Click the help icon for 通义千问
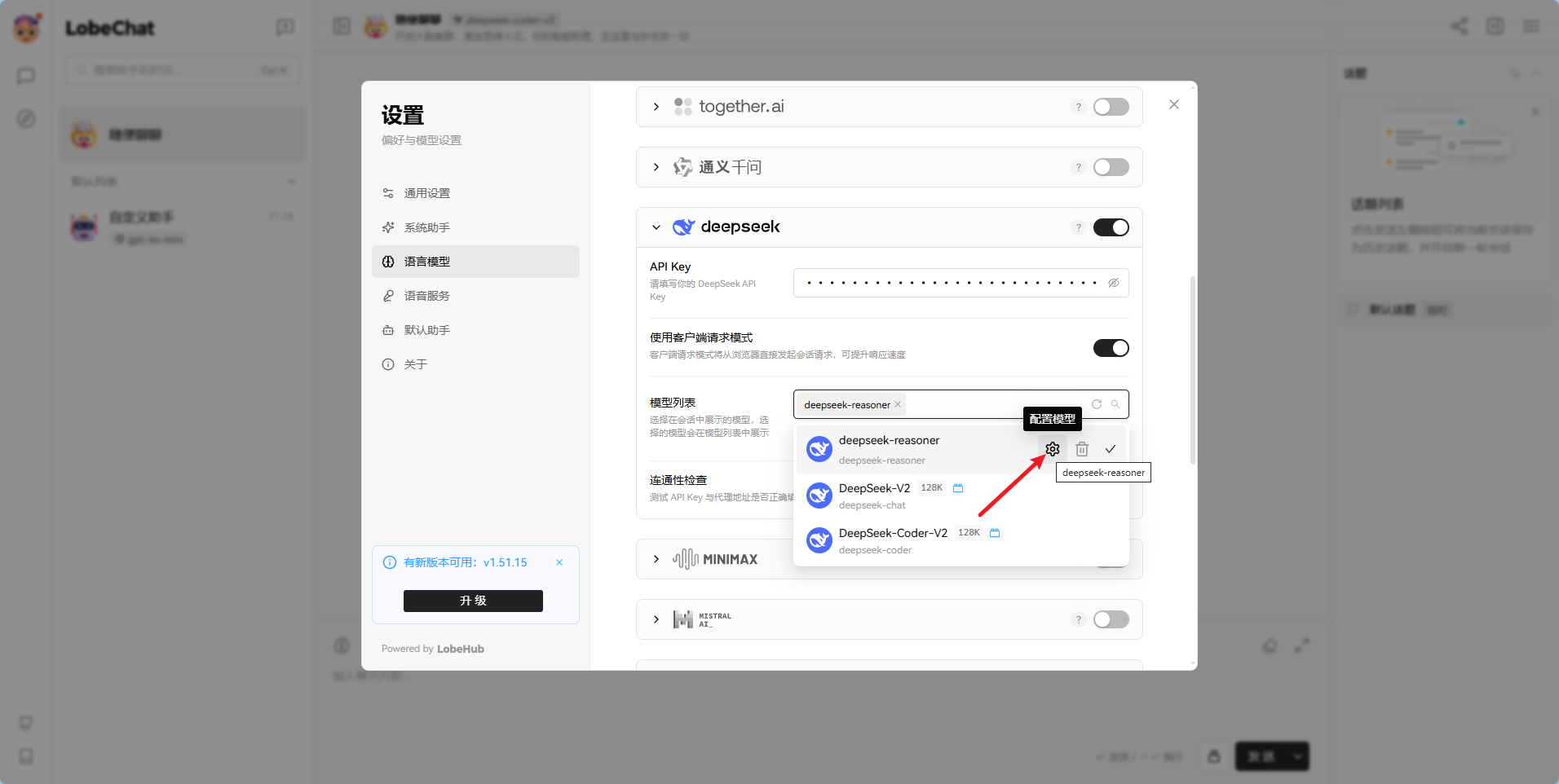 [1078, 167]
